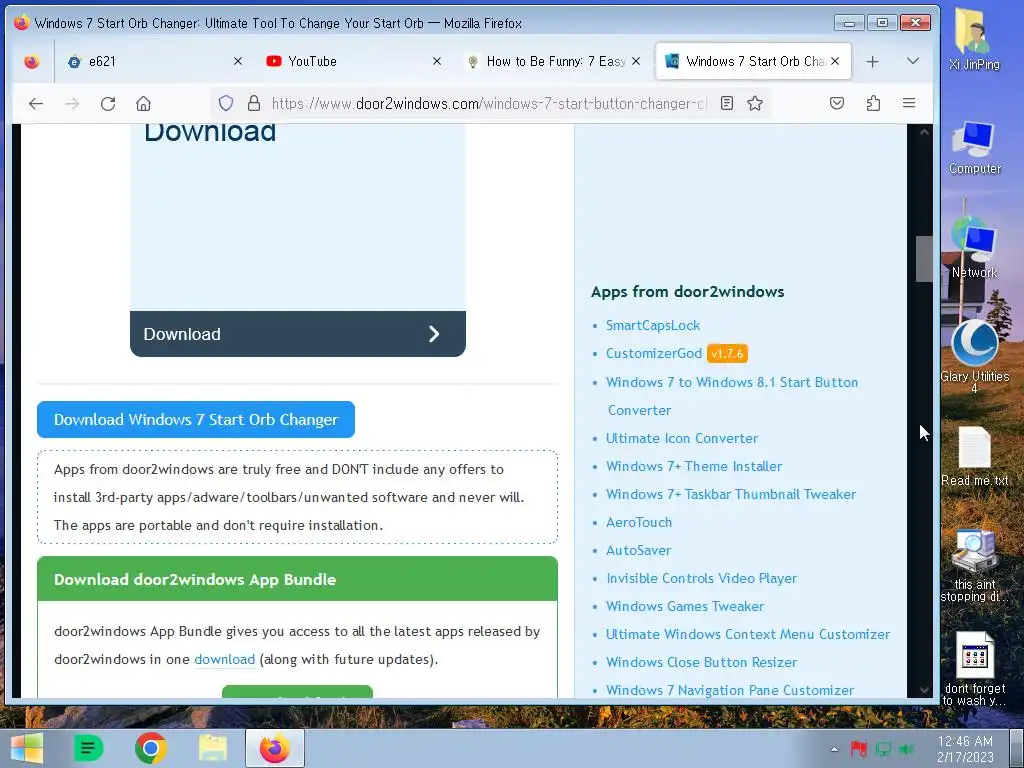
Task: Open the AutoSaver link
Action: coord(639,551)
